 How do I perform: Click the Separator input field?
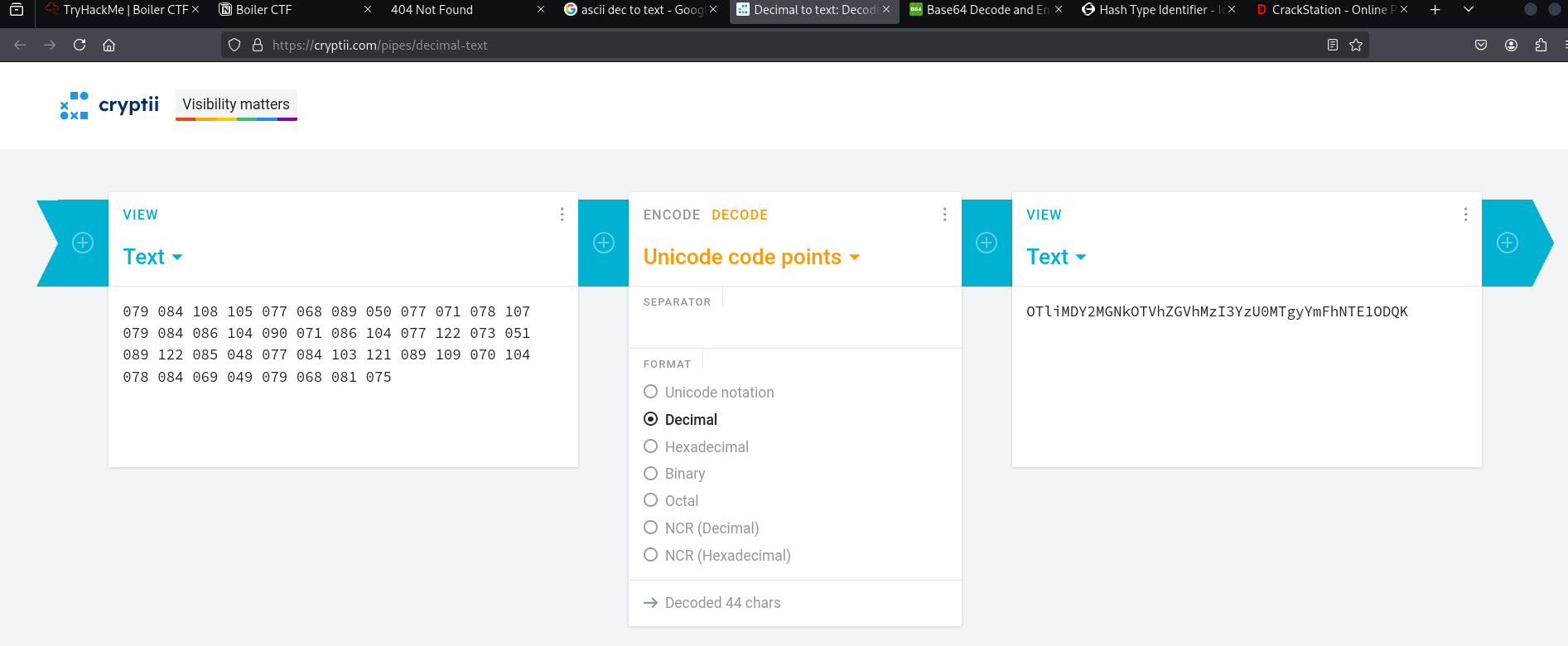(794, 327)
